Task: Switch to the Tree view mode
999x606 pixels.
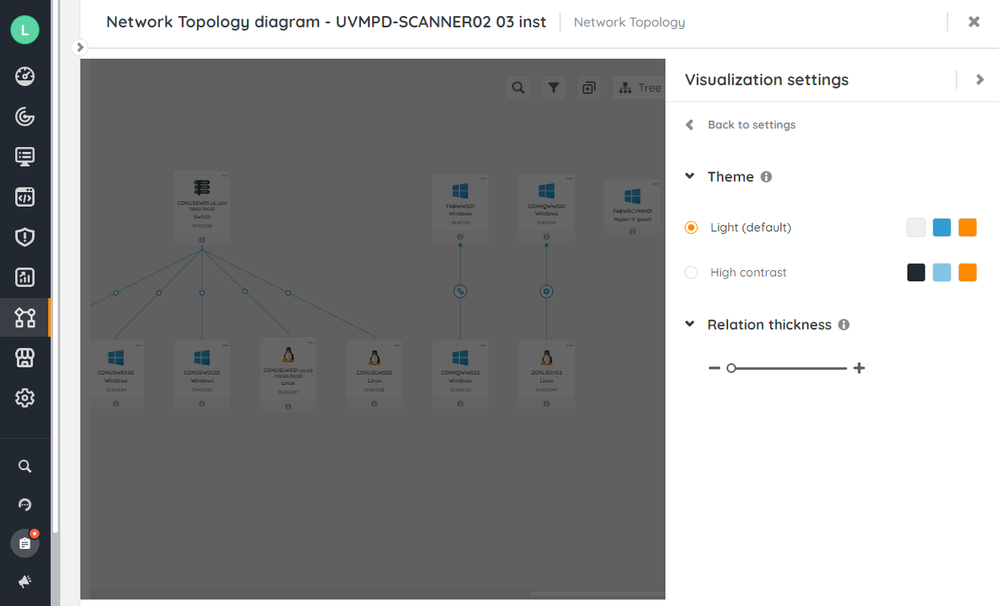Action: tap(640, 88)
